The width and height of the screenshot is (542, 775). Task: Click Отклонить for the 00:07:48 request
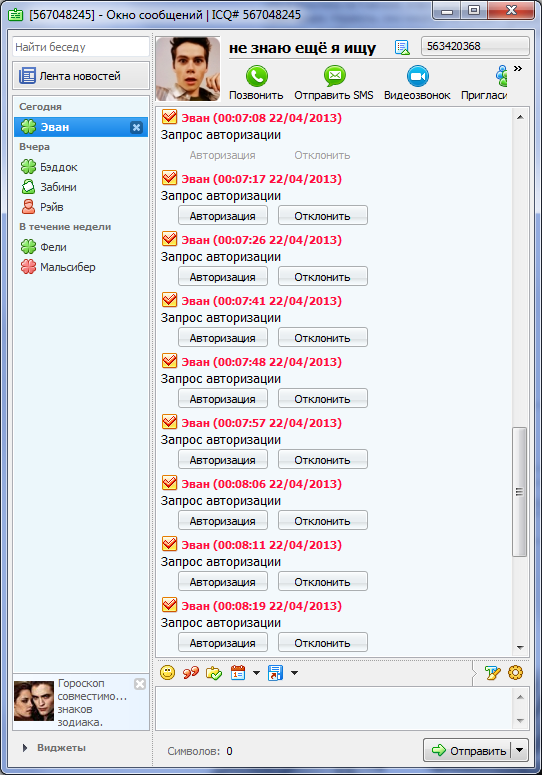[x=323, y=398]
